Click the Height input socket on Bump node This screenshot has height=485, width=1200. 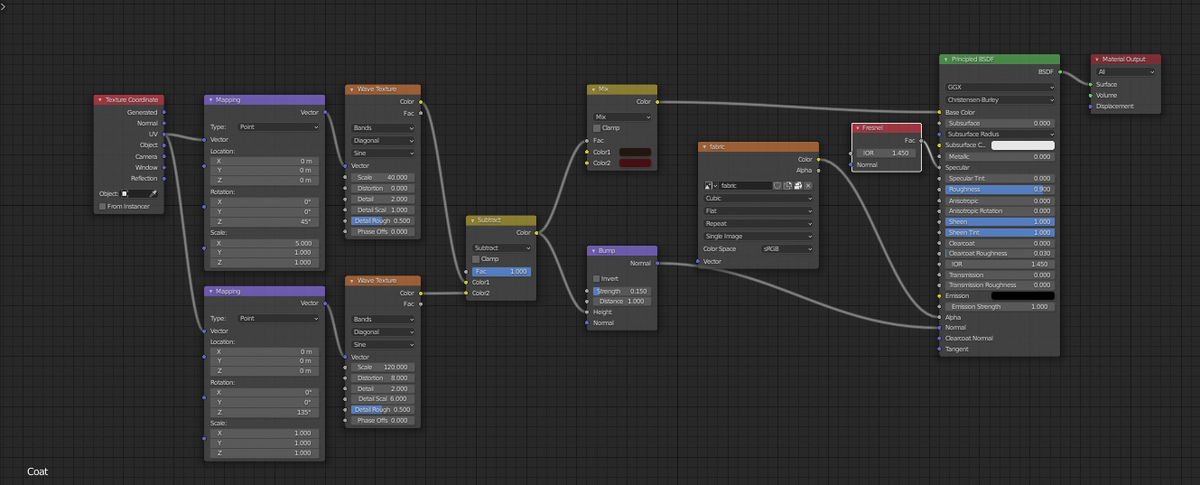click(587, 312)
